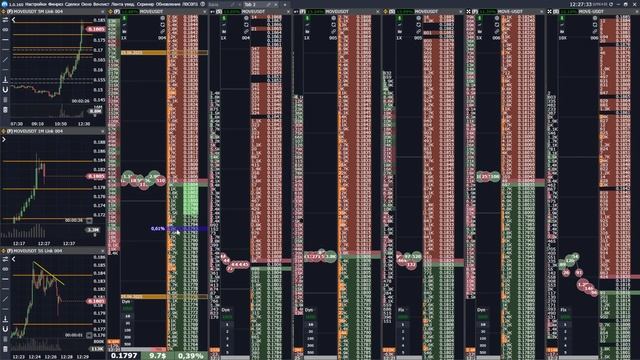Viewport: 640px width, 360px height.
Task: Select volume preset 500 in (F) 005 order book
Action: click(x=311, y=352)
